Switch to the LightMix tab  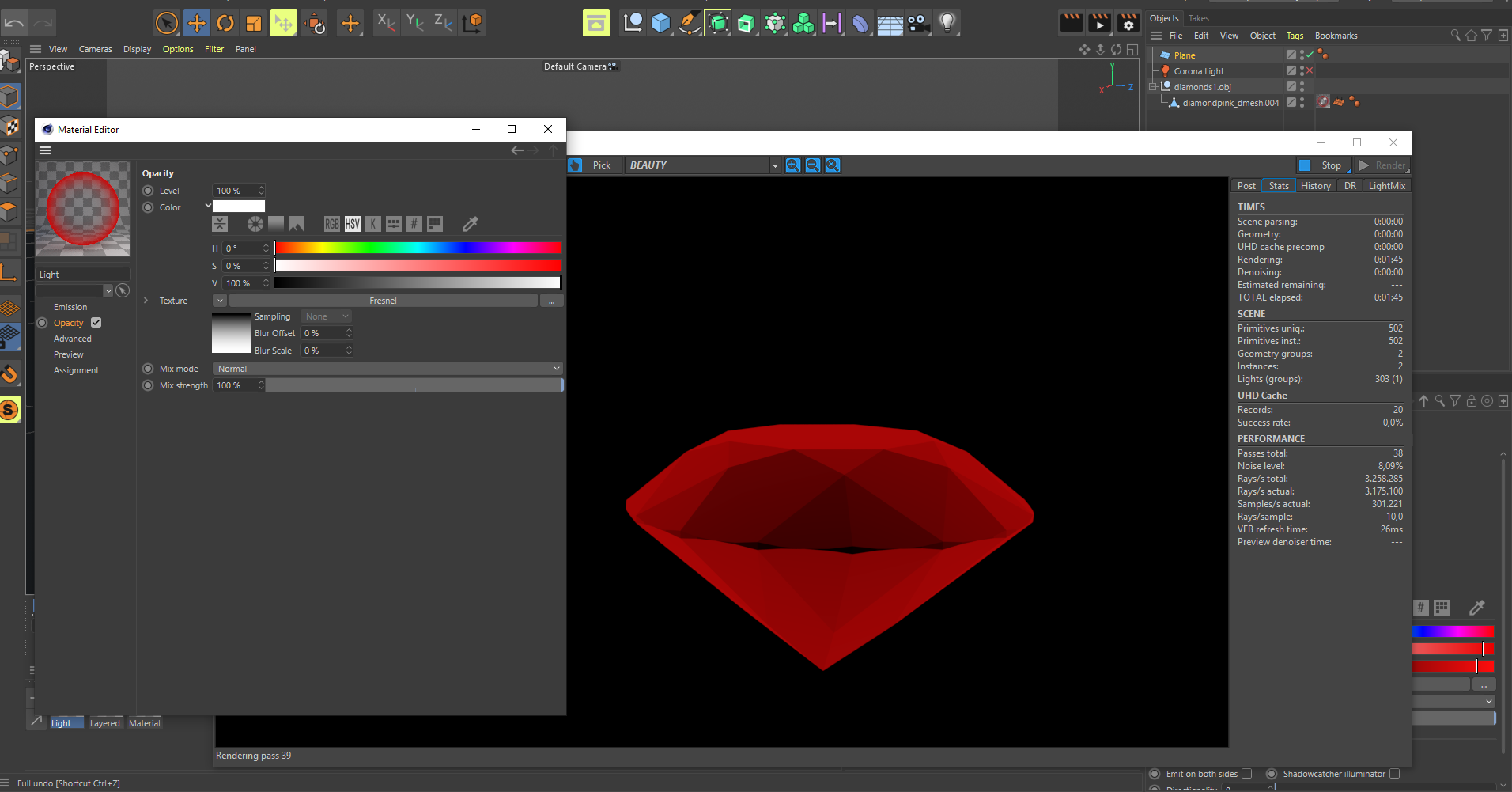(1387, 186)
